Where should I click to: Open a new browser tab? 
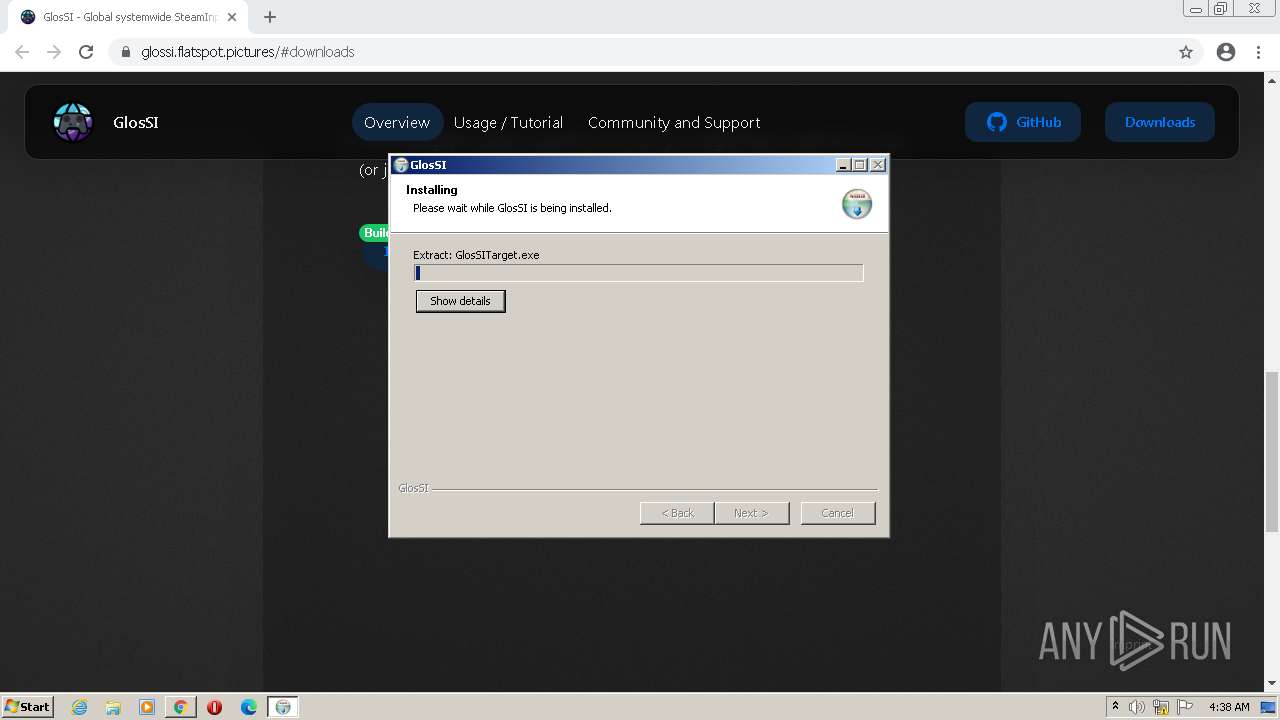(270, 17)
